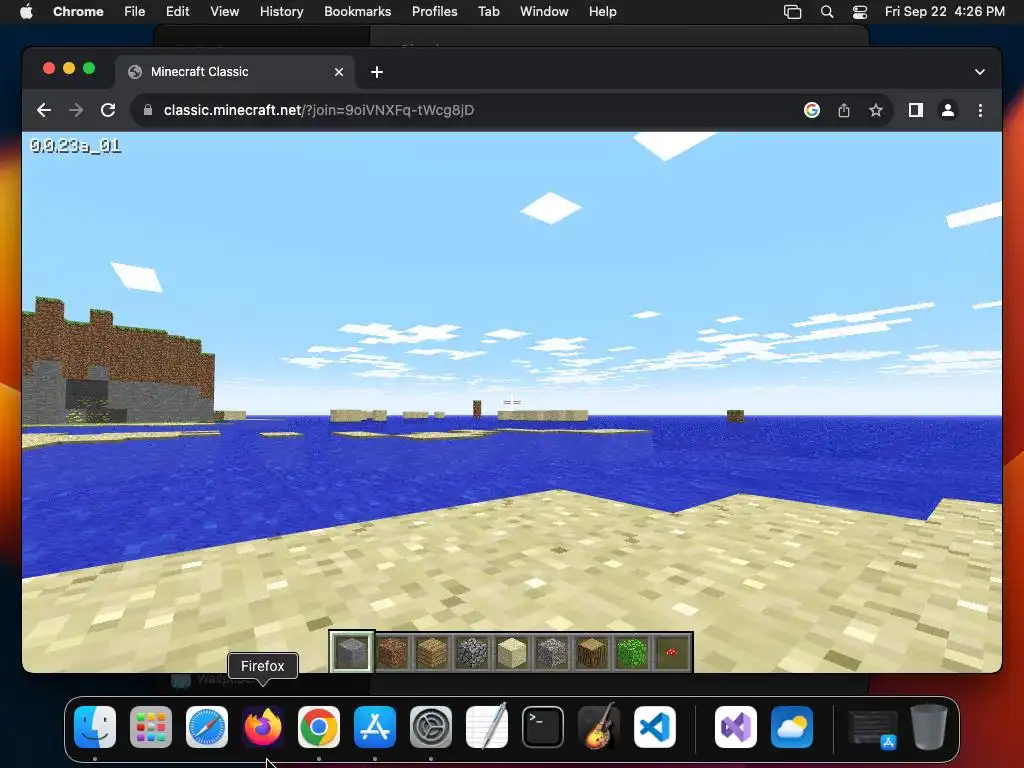The width and height of the screenshot is (1024, 768).
Task: Open the History menu
Action: [281, 11]
